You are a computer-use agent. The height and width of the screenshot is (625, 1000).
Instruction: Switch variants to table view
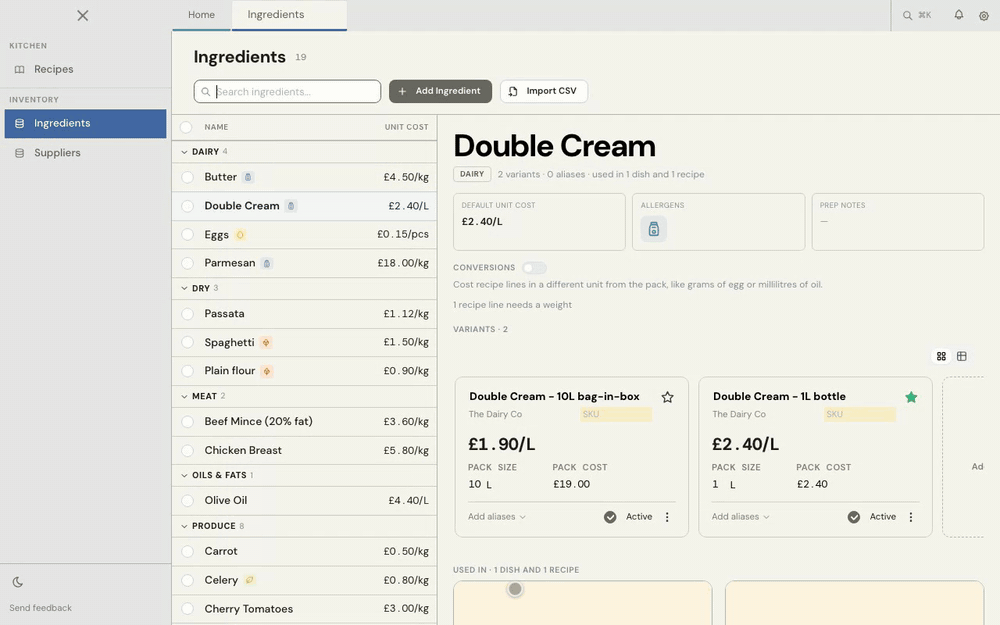pos(962,357)
